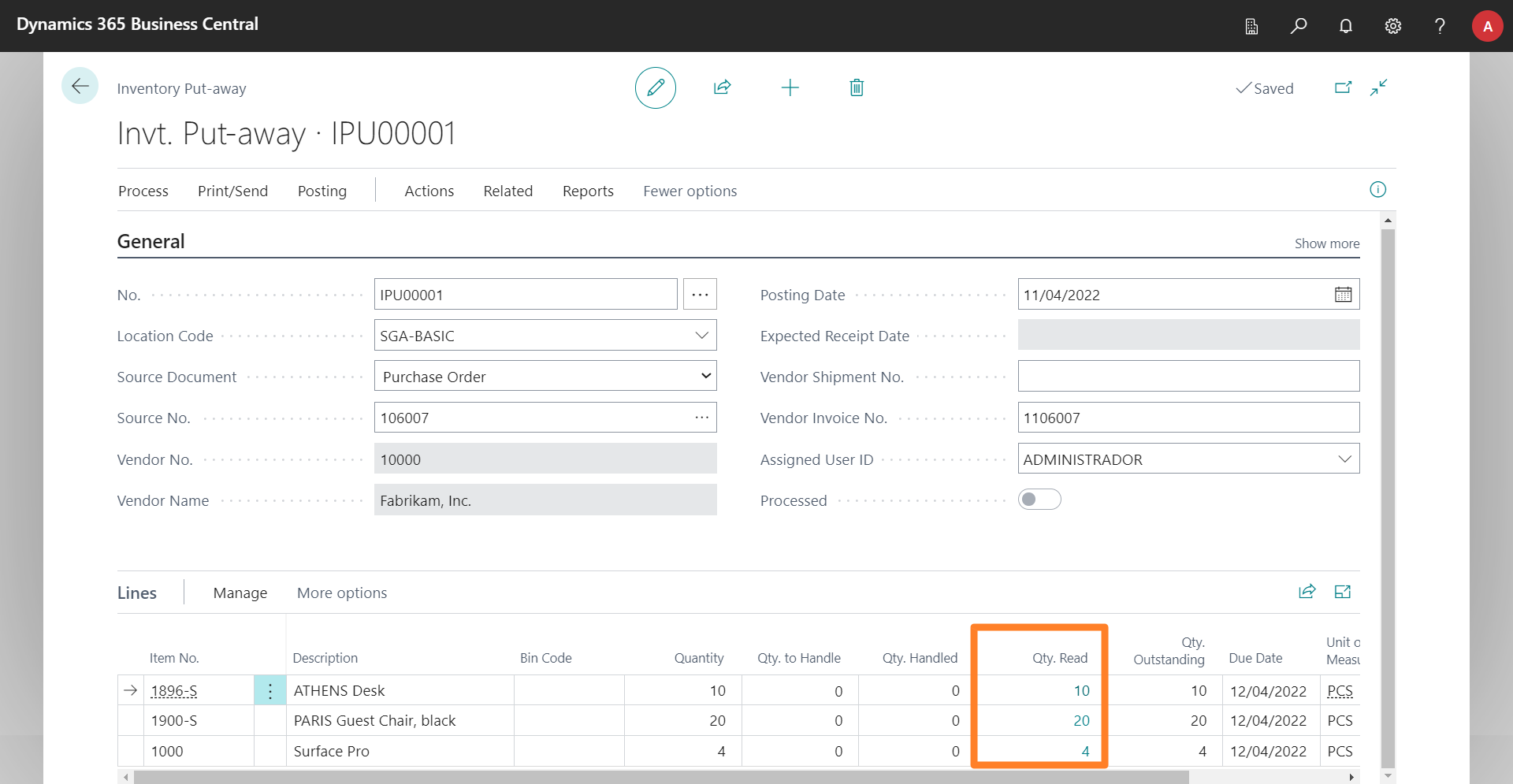
Task: Collapse the page with the arrows icon
Action: pyautogui.click(x=1378, y=87)
